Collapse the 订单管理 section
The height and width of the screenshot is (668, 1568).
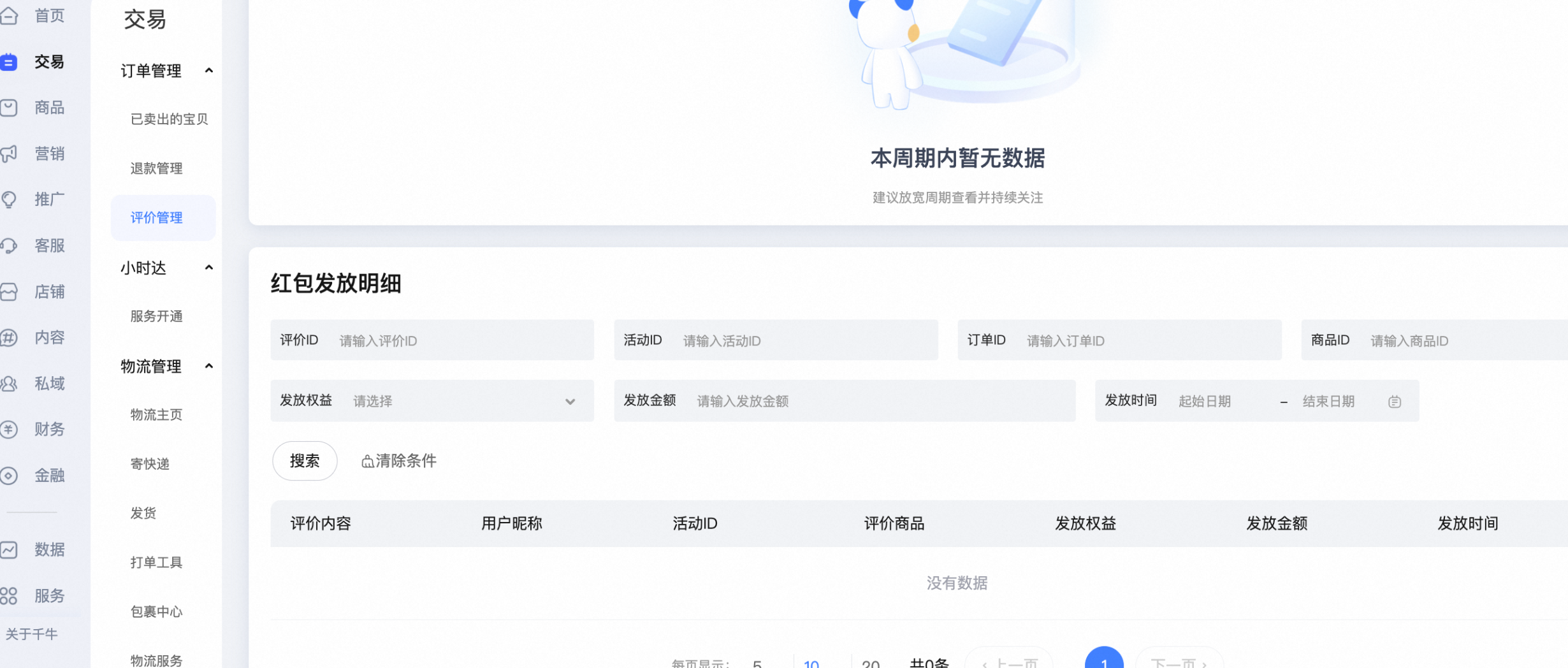click(x=208, y=71)
